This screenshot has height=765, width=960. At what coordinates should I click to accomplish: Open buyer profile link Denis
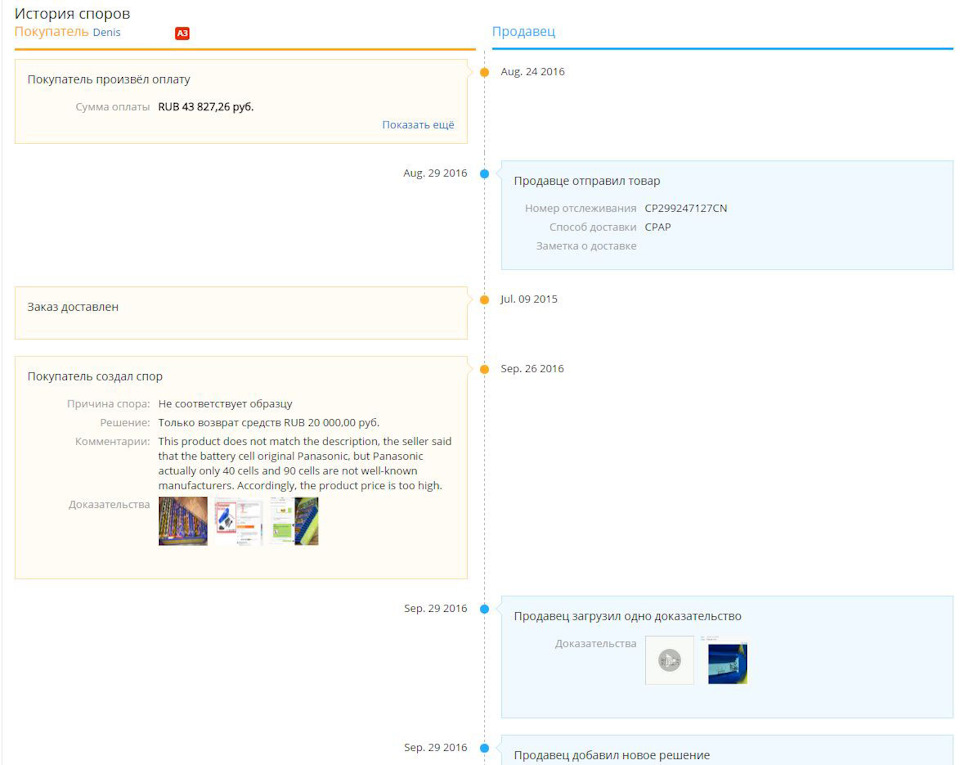click(107, 32)
